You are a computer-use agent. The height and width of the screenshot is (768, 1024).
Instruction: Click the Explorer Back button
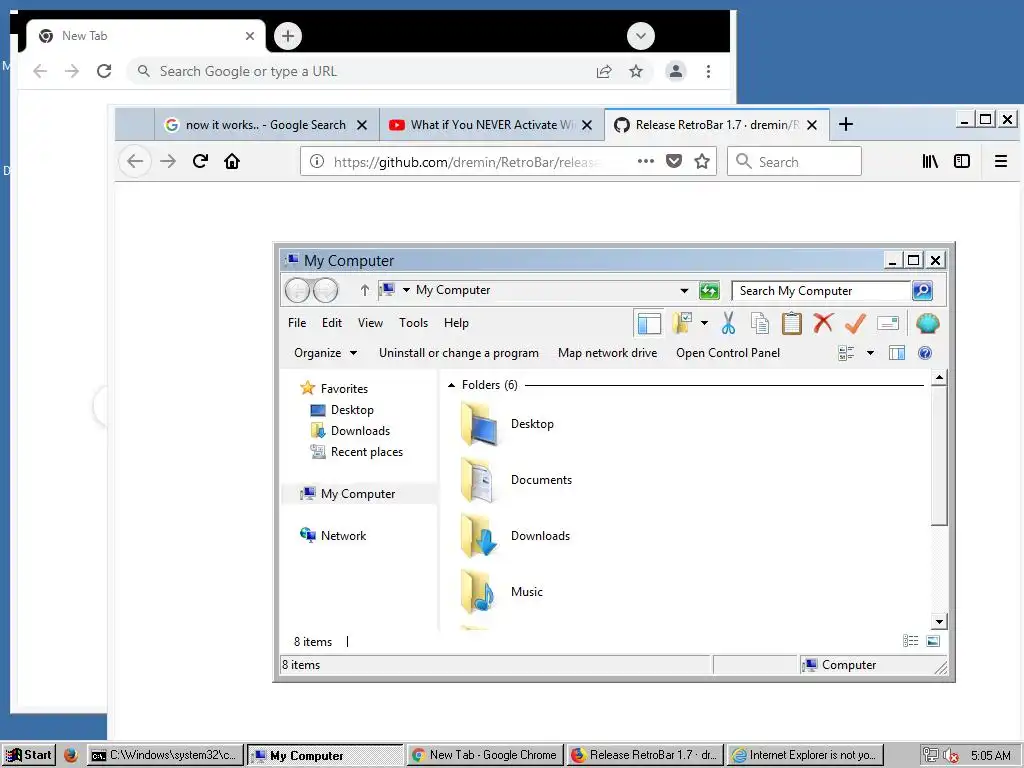298,290
